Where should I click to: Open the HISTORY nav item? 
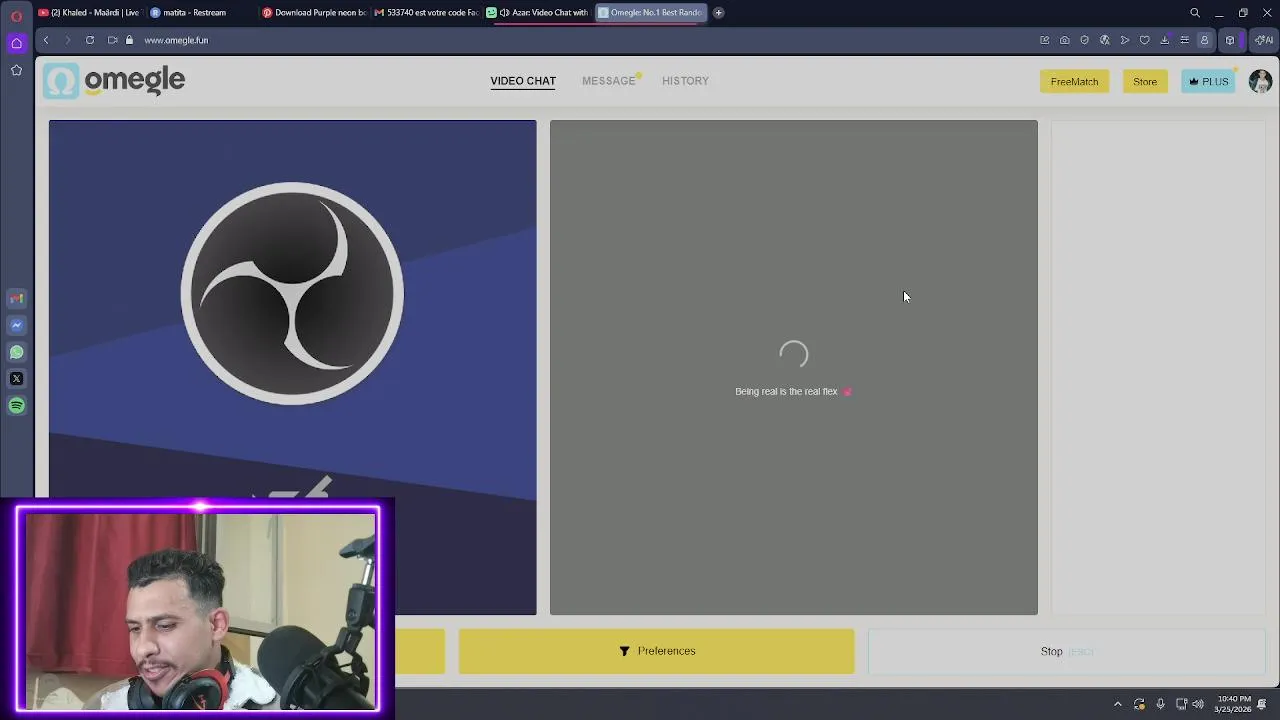tap(685, 81)
